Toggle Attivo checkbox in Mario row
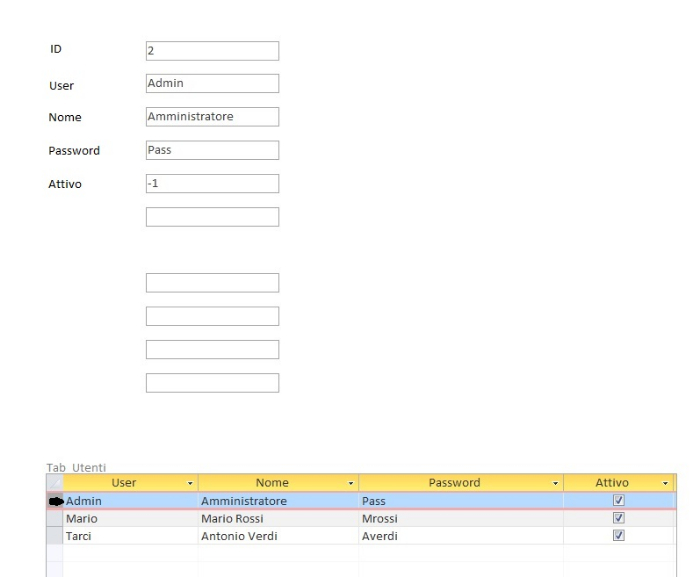Image resolution: width=700 pixels, height=577 pixels. click(x=618, y=518)
